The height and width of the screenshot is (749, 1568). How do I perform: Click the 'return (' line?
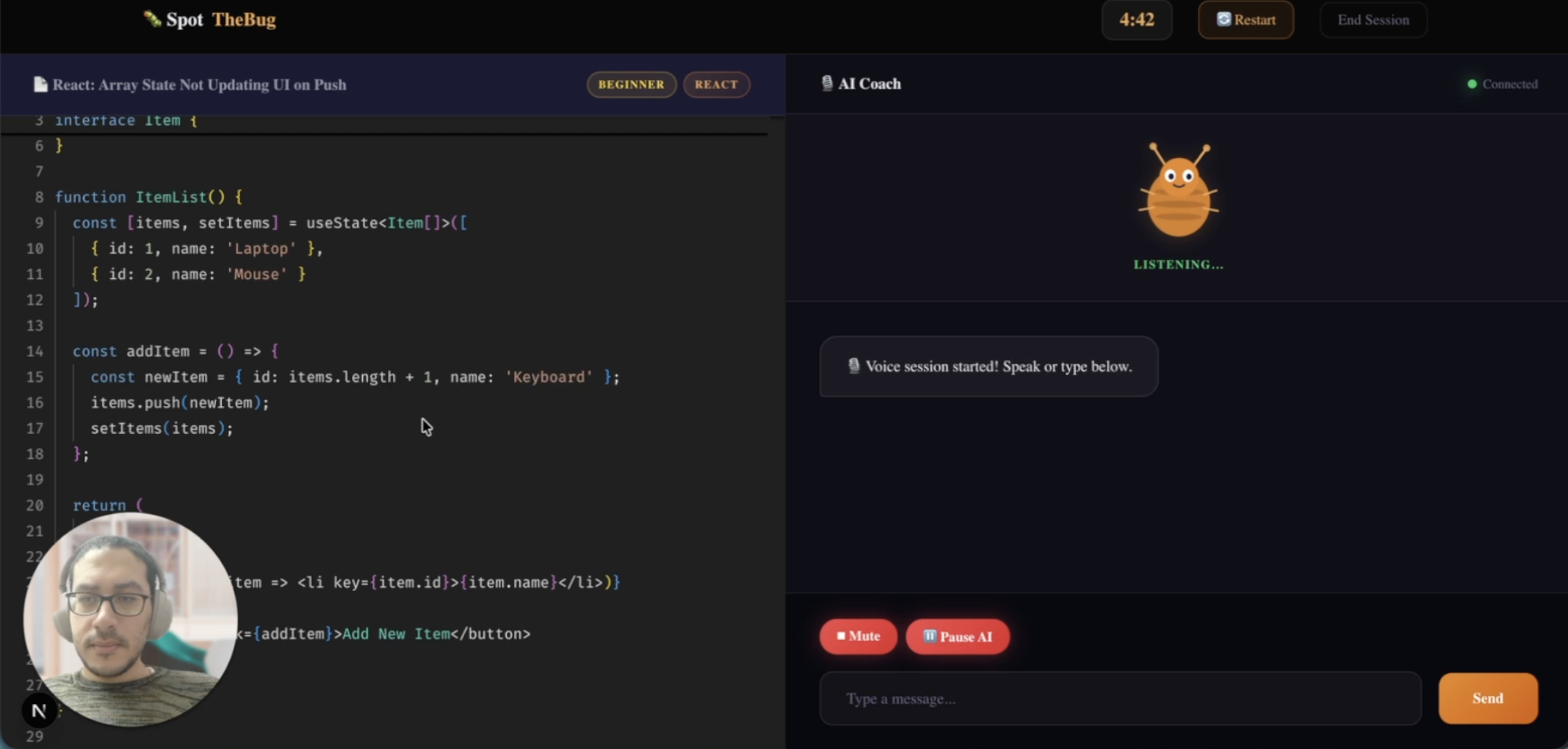tap(108, 505)
